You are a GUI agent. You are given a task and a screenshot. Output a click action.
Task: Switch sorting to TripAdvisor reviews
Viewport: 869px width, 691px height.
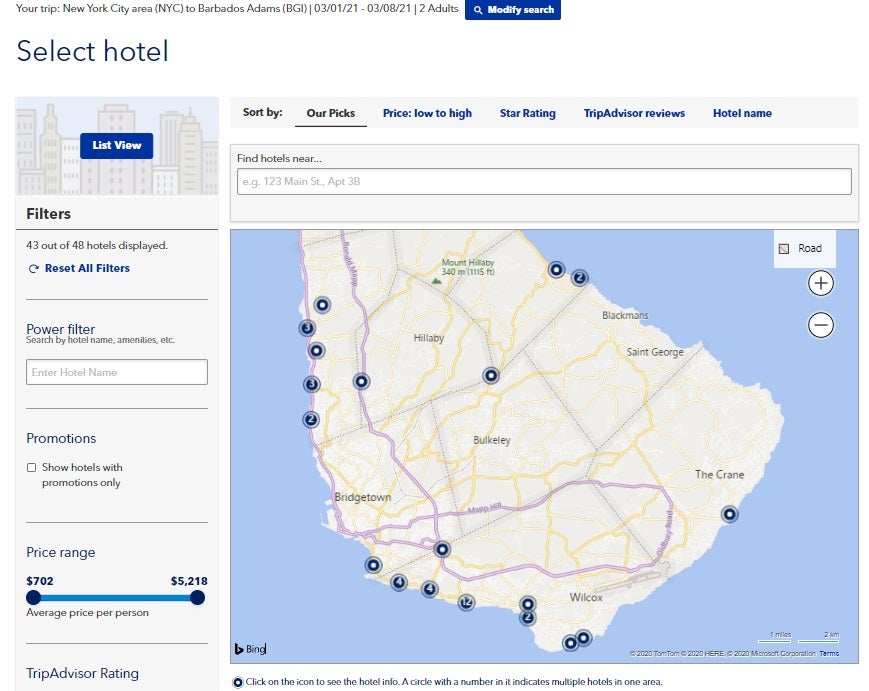point(634,113)
